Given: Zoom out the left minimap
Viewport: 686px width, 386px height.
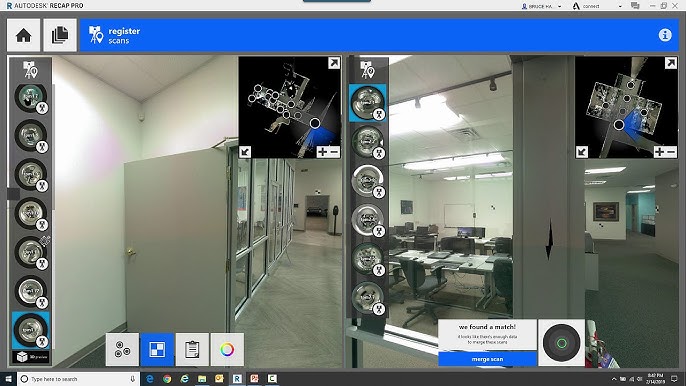Looking at the screenshot, I should (x=334, y=152).
